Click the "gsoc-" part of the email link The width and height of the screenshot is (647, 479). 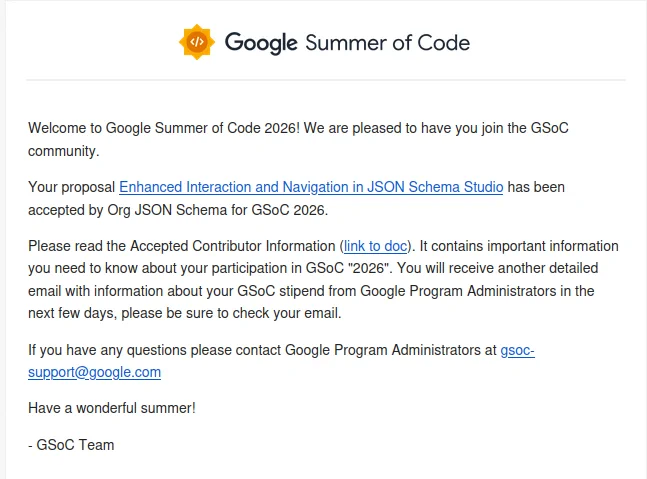pos(517,350)
